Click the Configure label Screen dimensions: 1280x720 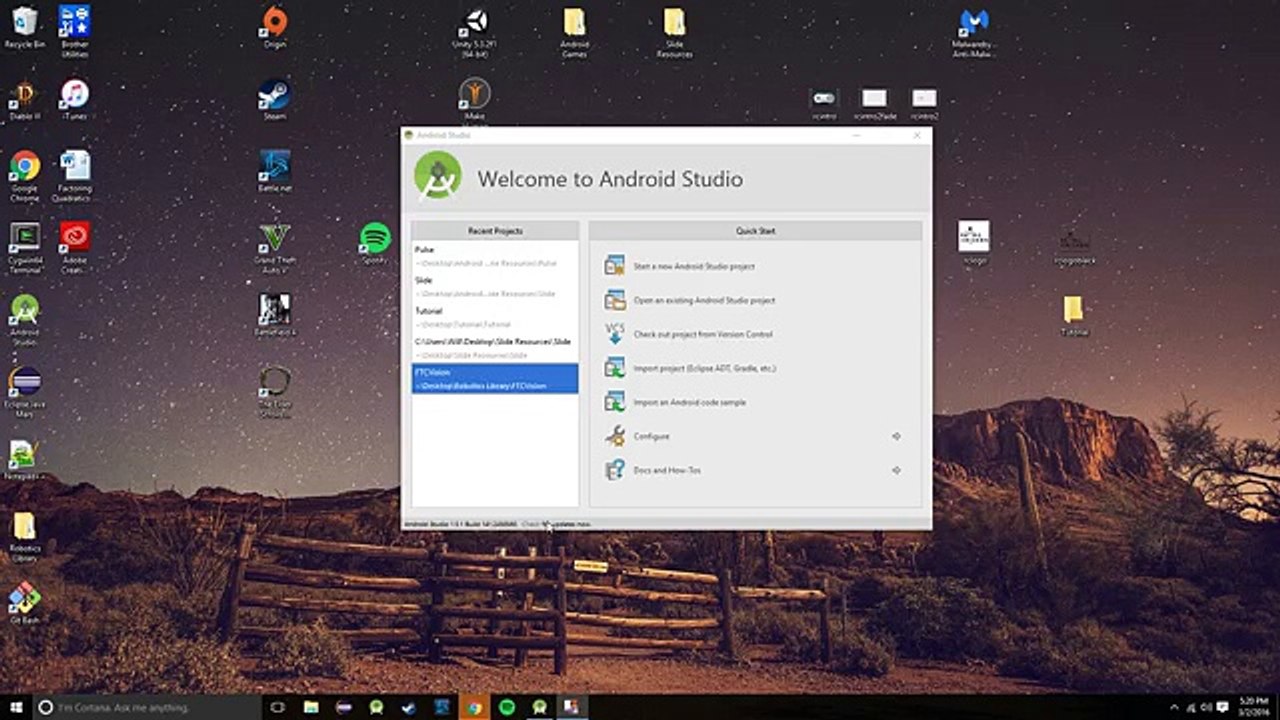tap(651, 437)
